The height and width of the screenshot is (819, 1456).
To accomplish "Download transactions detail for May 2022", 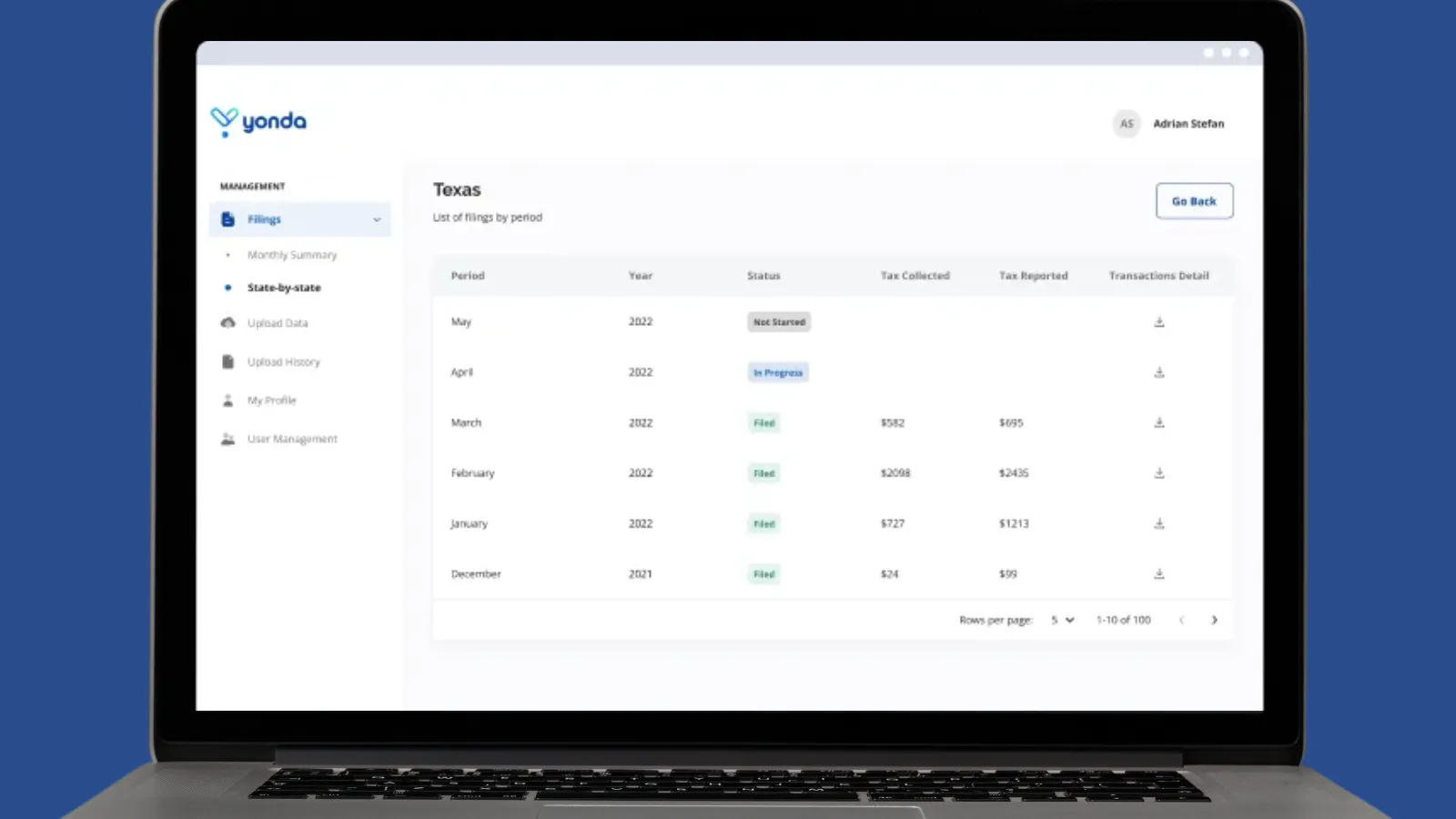I will click(x=1159, y=322).
